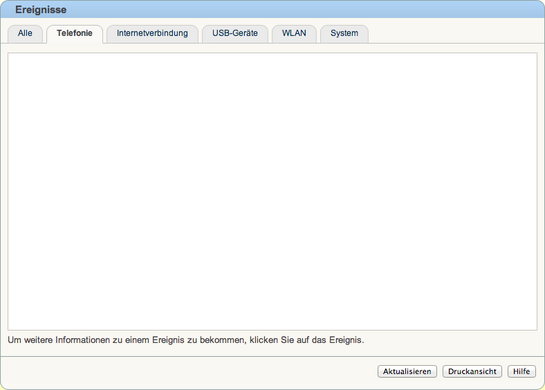Click the Aktualisieren button
This screenshot has height=390, width=545.
[407, 371]
